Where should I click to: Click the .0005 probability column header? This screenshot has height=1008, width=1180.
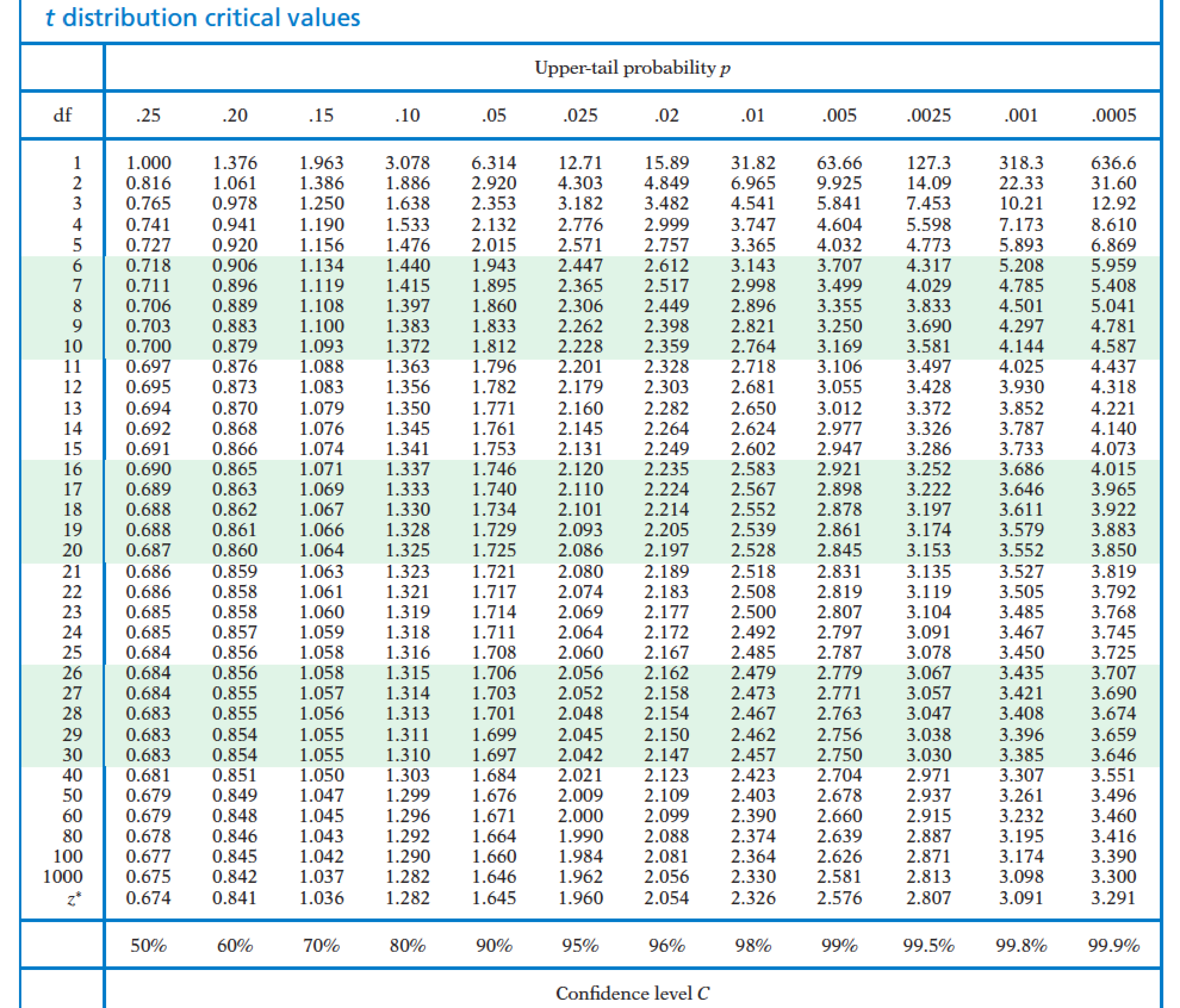1113,116
